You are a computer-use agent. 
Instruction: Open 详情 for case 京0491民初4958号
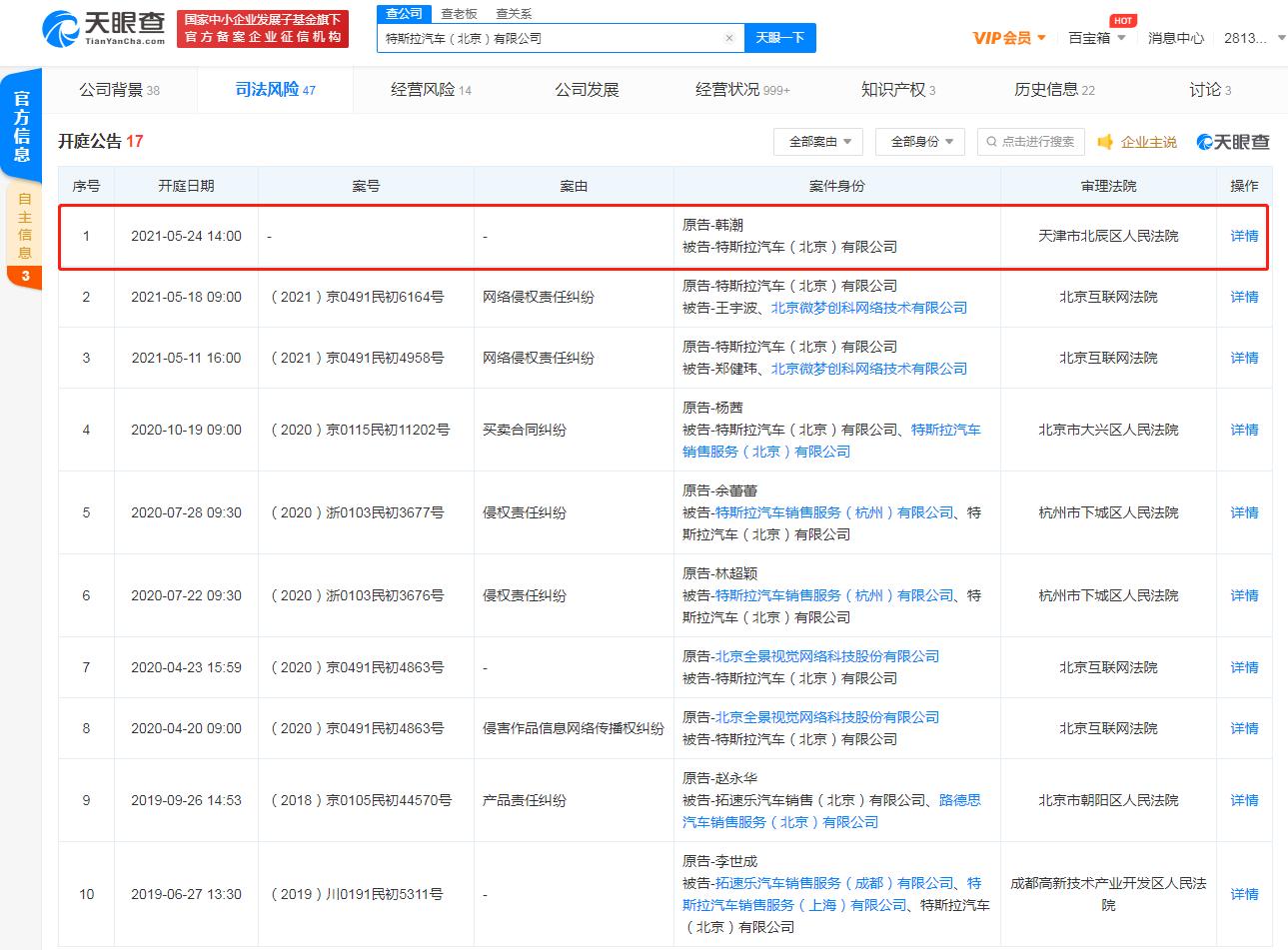(x=1244, y=359)
